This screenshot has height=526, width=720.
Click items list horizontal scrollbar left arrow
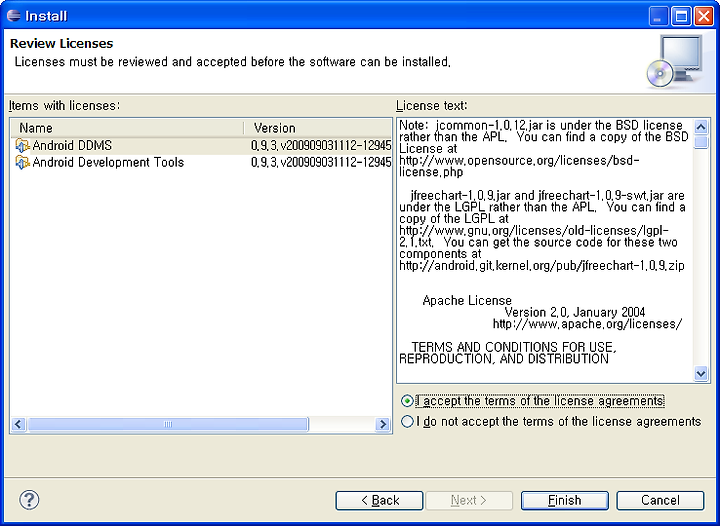18,424
